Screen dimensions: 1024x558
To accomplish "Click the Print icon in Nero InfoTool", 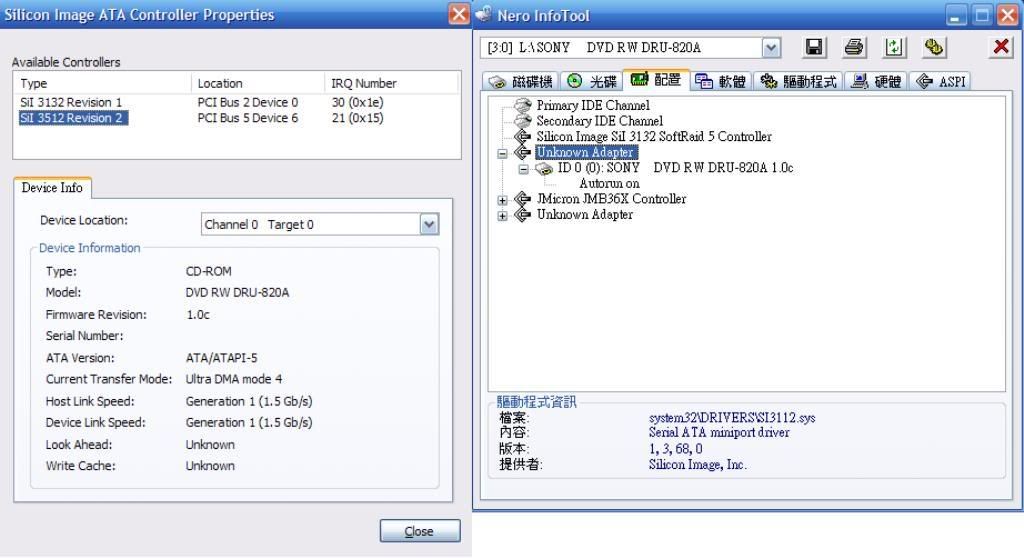I will coord(854,47).
